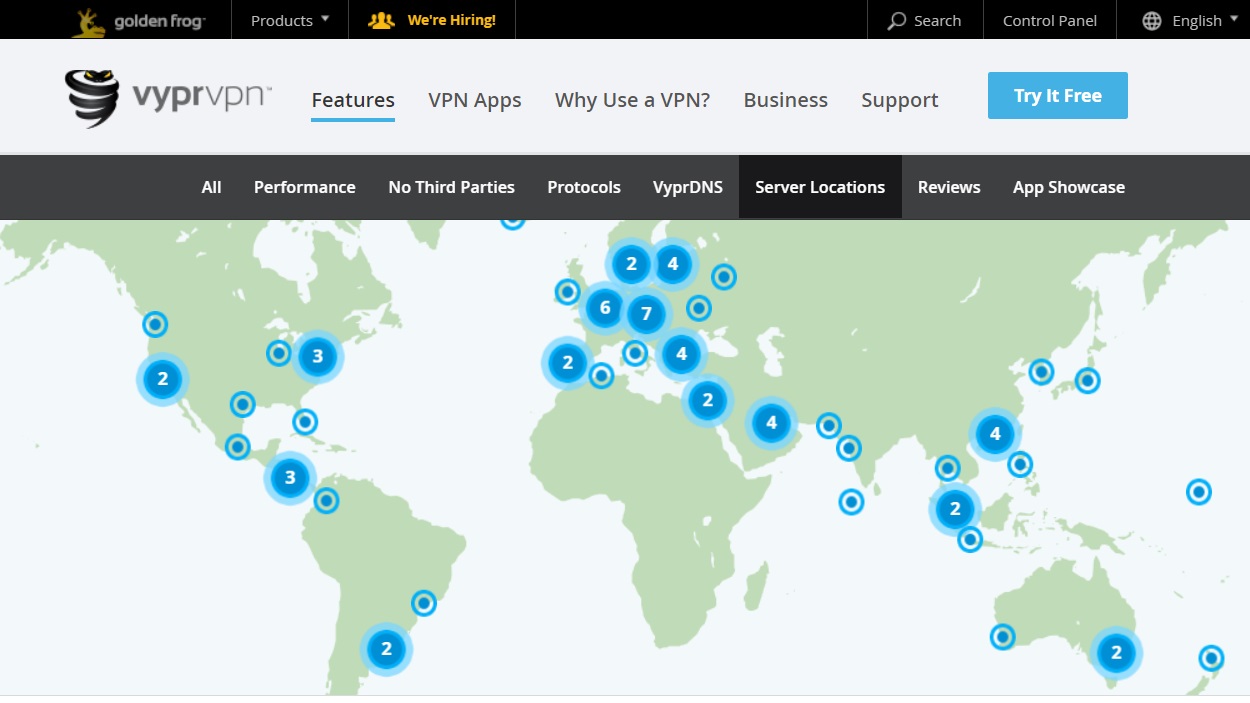Click the Pacific island server marker
This screenshot has height=703, width=1250.
(1199, 491)
